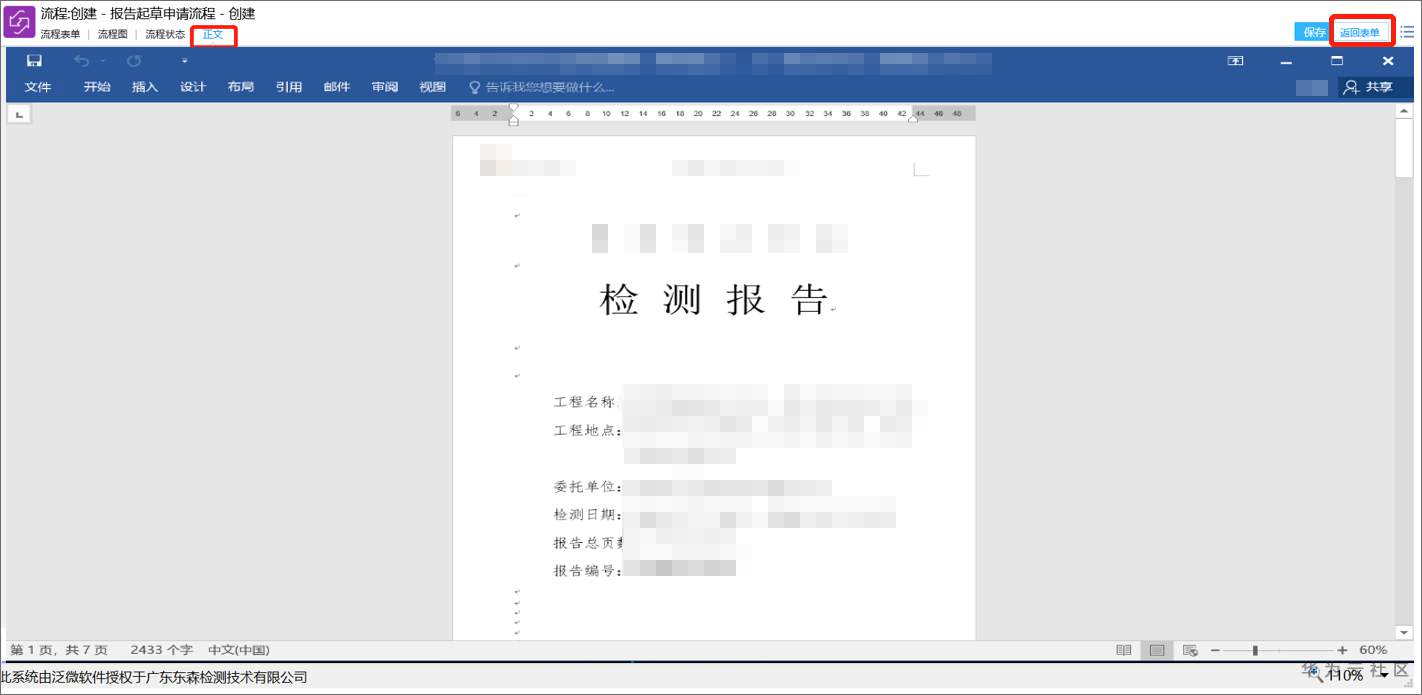This screenshot has width=1422, height=695.
Task: Click the 检测日期 label in document
Action: click(x=587, y=516)
